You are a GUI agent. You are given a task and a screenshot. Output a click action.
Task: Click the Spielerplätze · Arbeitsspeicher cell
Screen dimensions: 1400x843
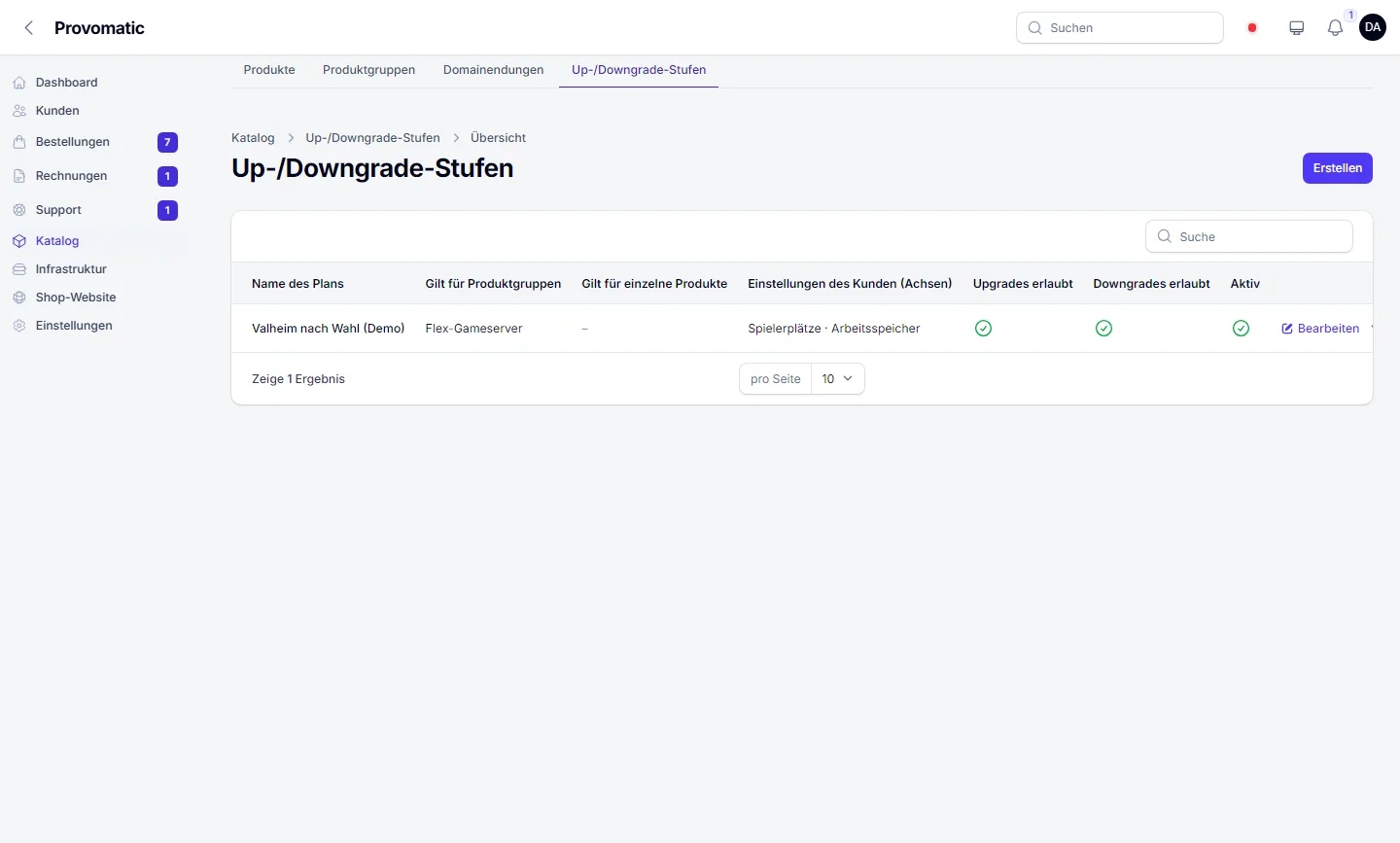(833, 329)
